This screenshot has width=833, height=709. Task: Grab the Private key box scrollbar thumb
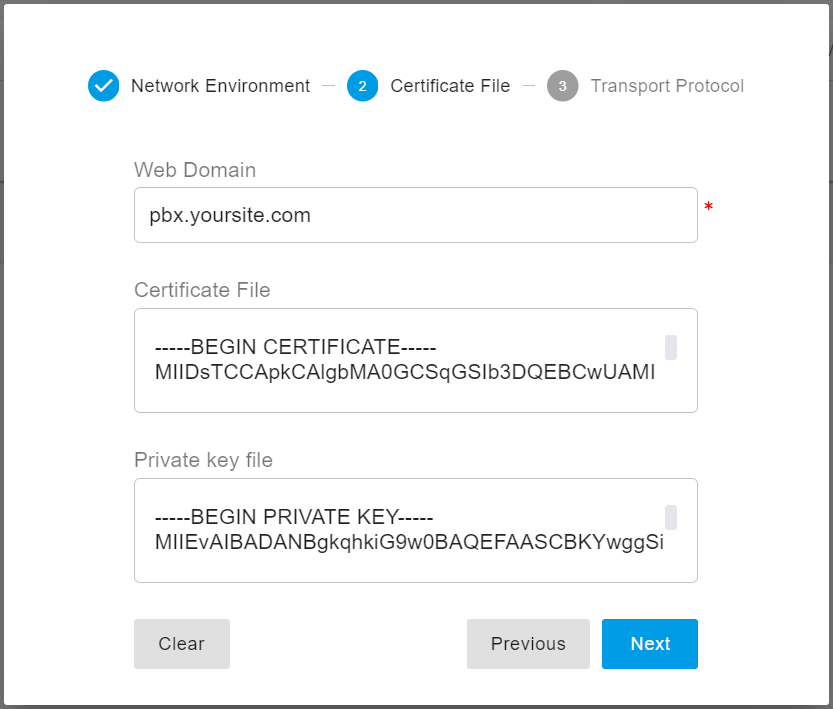click(671, 517)
